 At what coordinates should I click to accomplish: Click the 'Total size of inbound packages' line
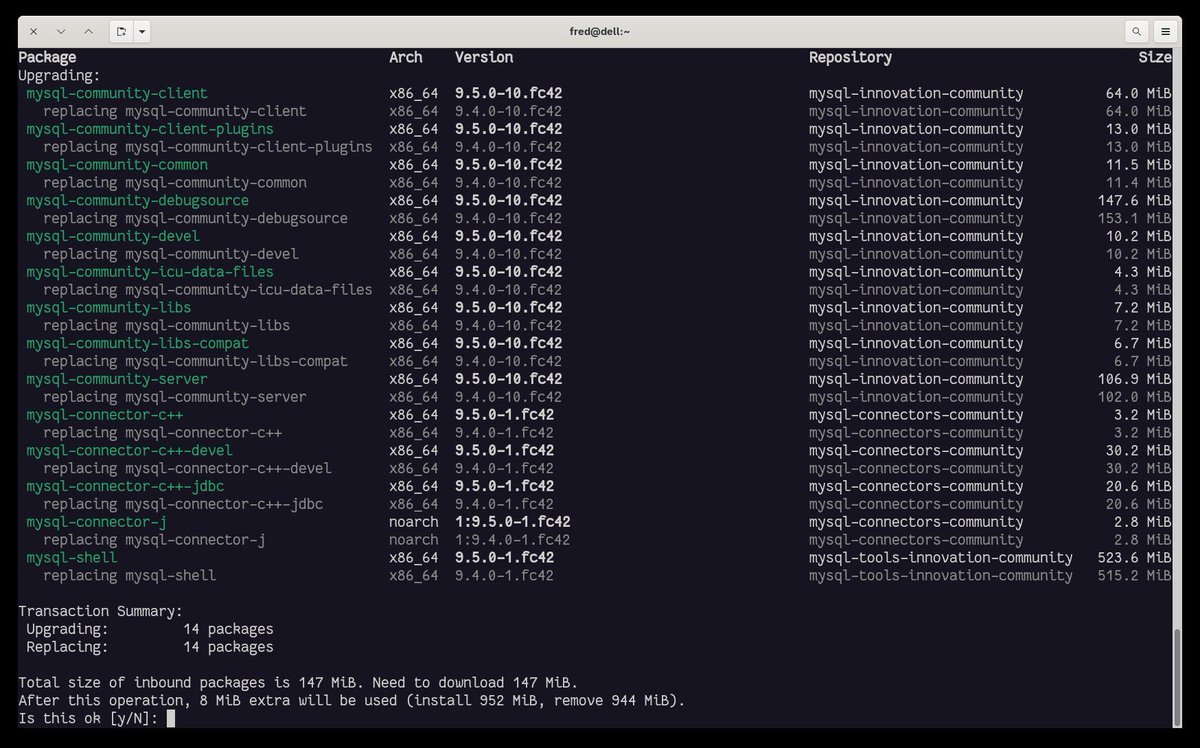coord(298,683)
